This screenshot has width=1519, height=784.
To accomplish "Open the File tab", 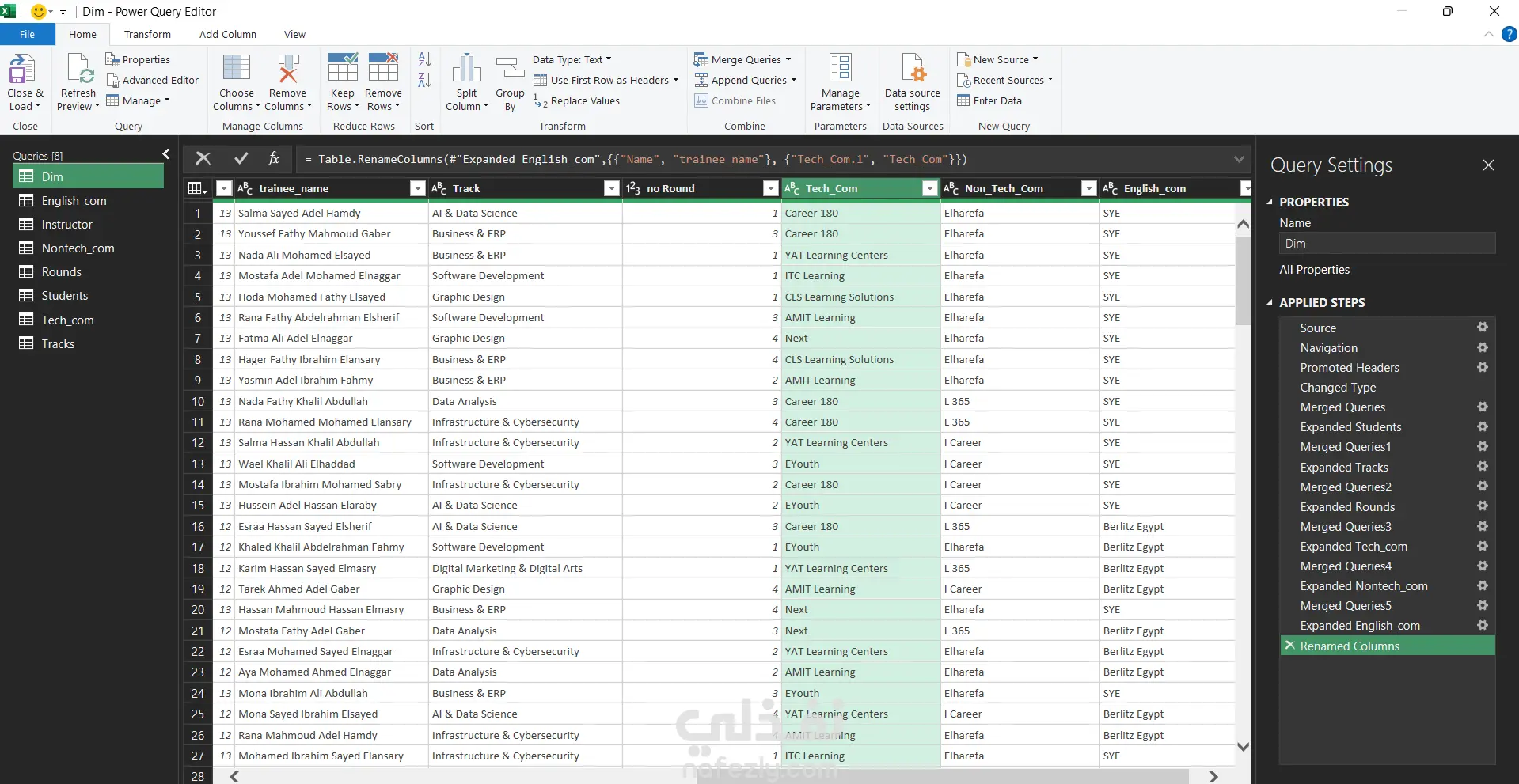I will (28, 34).
